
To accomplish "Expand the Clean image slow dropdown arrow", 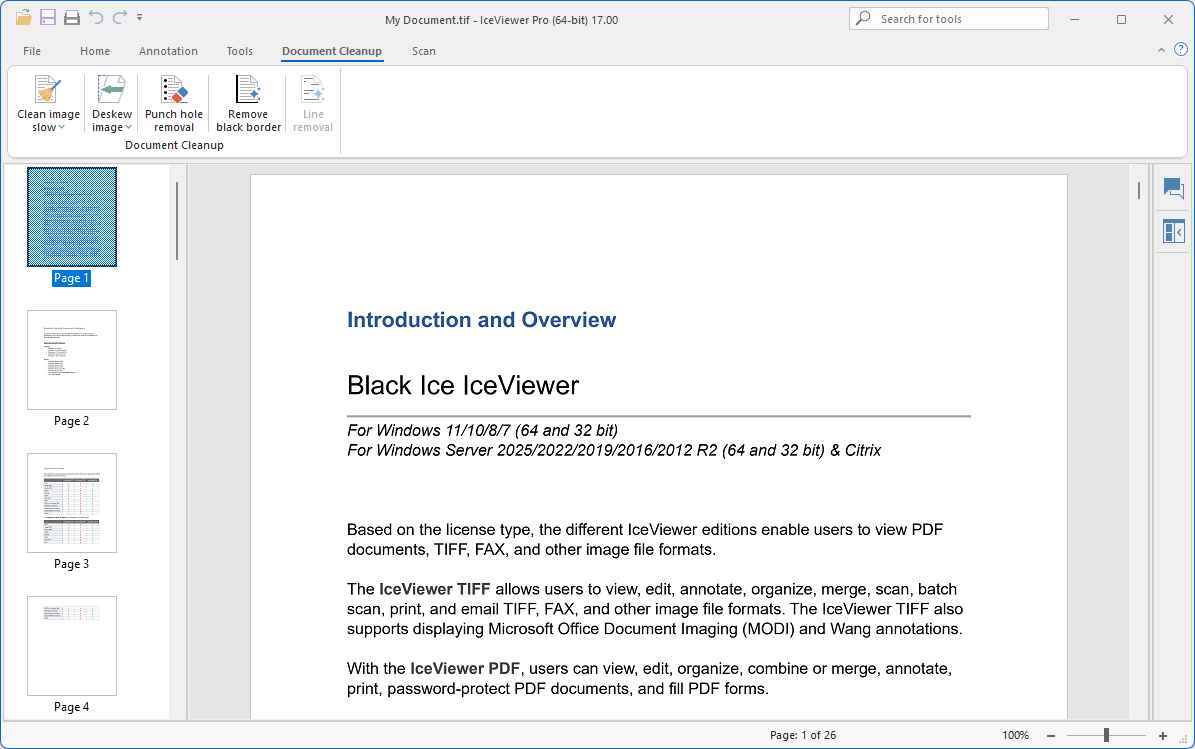I will pos(62,128).
